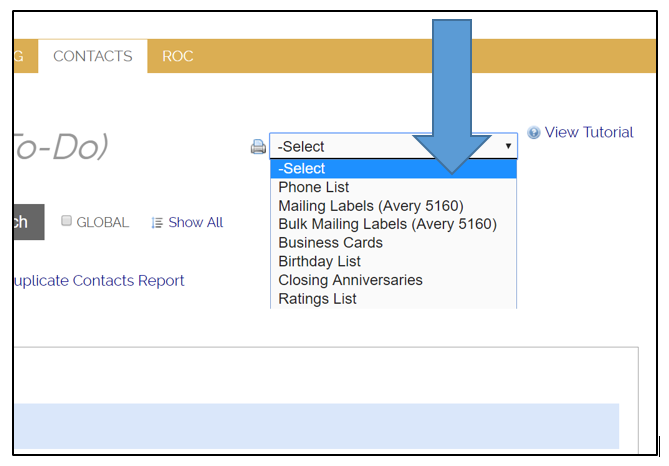Image resolution: width=669 pixels, height=466 pixels.
Task: Select Ratings List from the dropdown
Action: [x=317, y=299]
